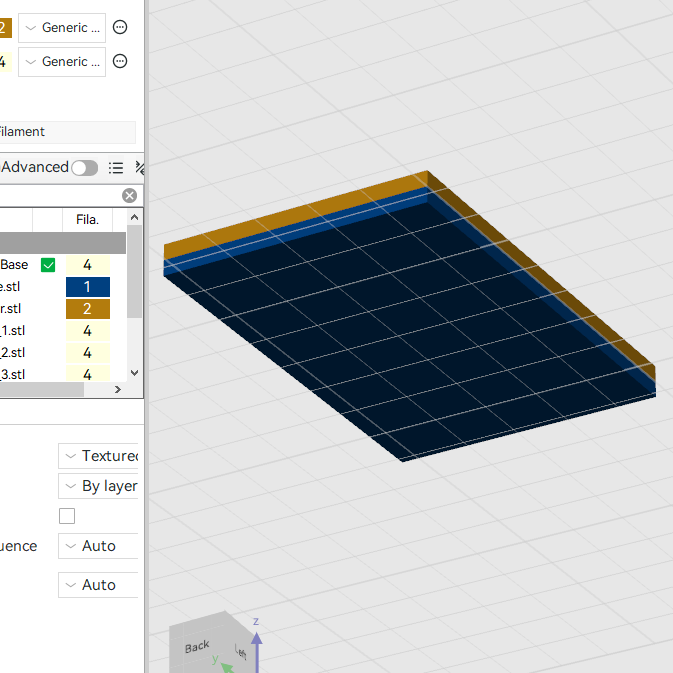
Task: Click the orange filament 2 swatch
Action: 88,309
